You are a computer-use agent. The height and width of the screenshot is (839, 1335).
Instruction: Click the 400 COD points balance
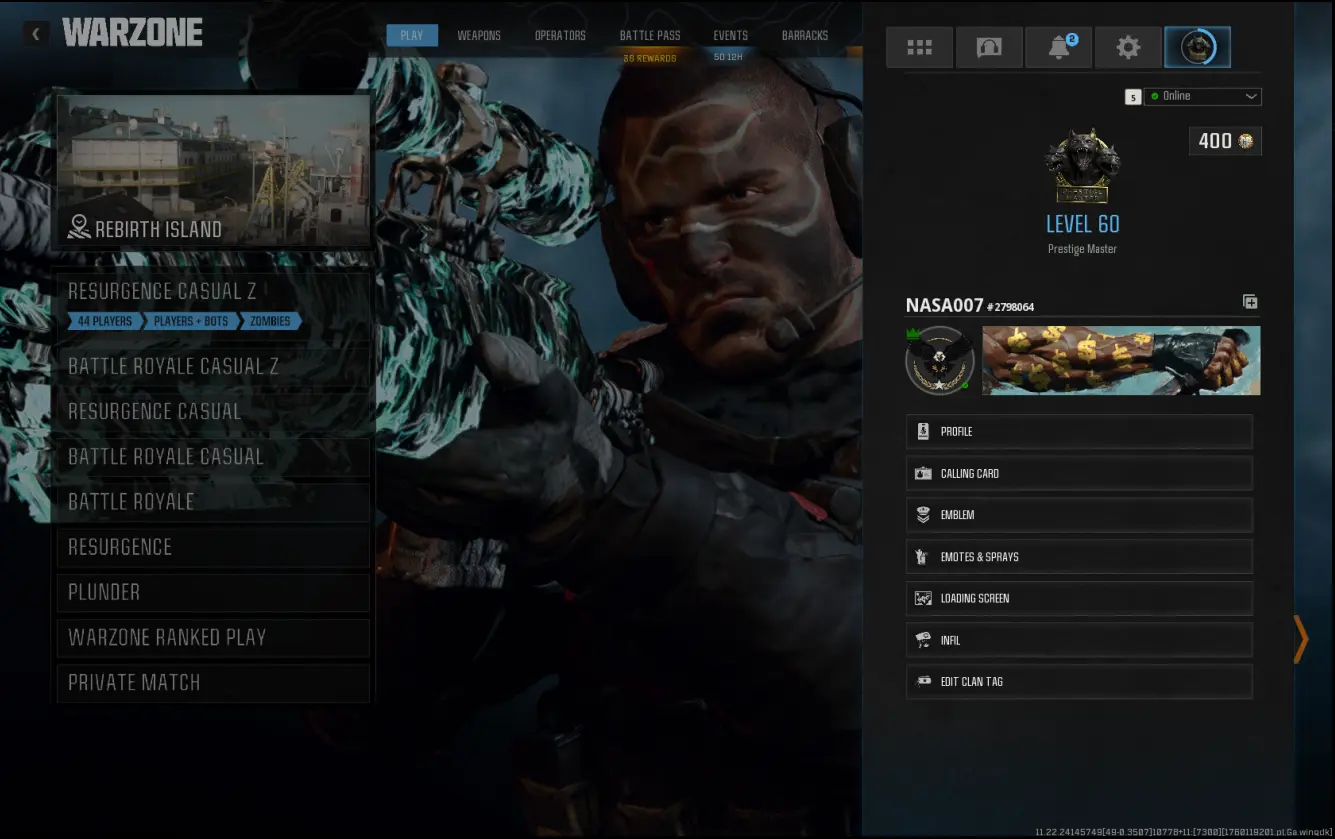click(1225, 141)
